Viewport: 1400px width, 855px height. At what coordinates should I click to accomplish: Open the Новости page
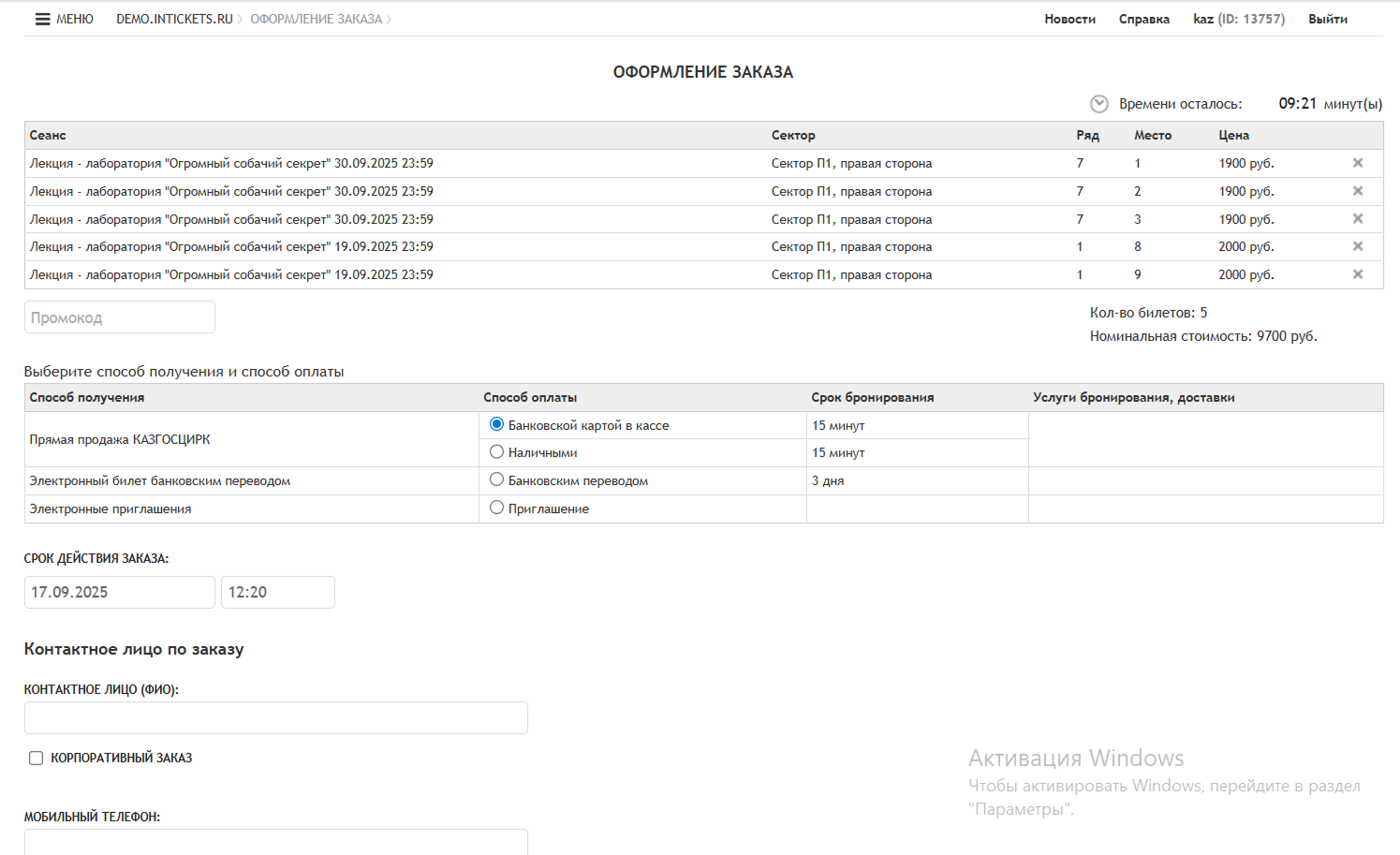[x=1069, y=19]
